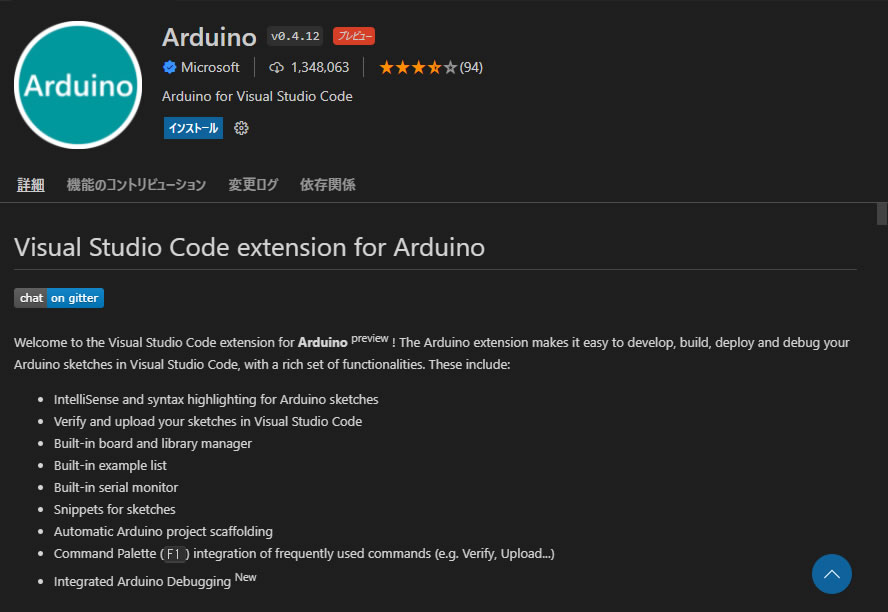Image resolution: width=888 pixels, height=612 pixels.
Task: Click the red プレビュー badge
Action: tap(354, 36)
